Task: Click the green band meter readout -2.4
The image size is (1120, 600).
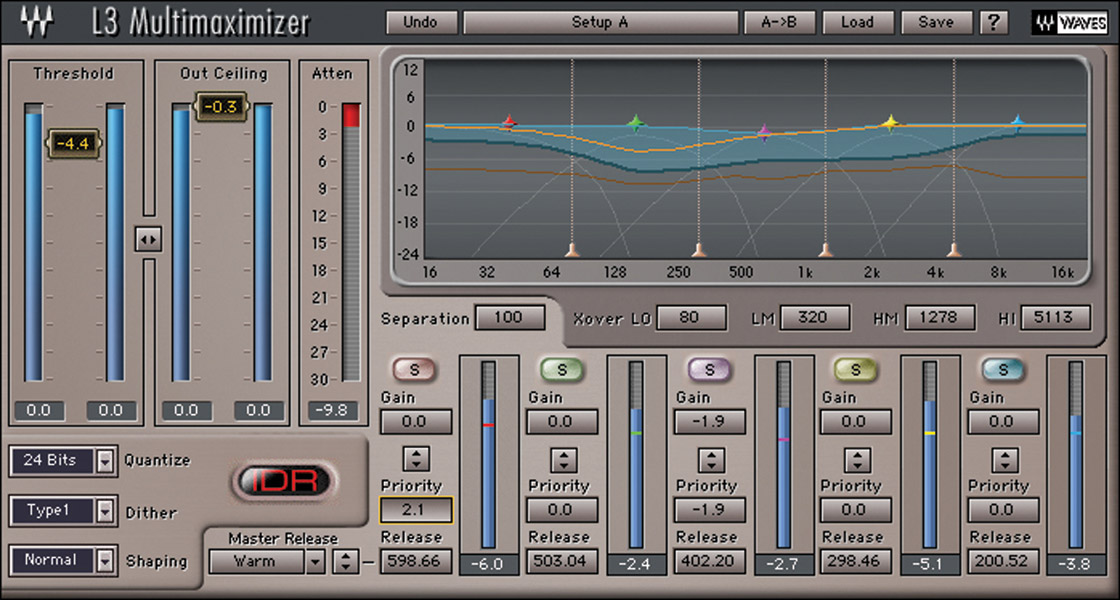Action: [x=635, y=564]
